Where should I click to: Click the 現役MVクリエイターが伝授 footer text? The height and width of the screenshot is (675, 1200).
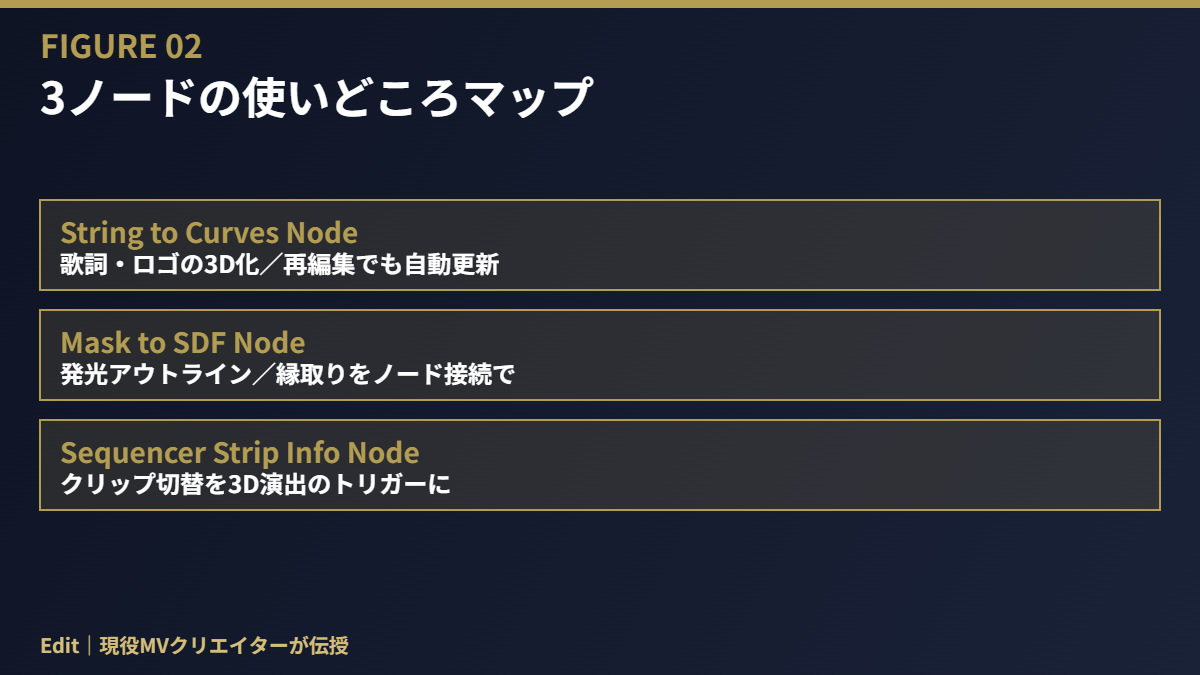pos(224,646)
